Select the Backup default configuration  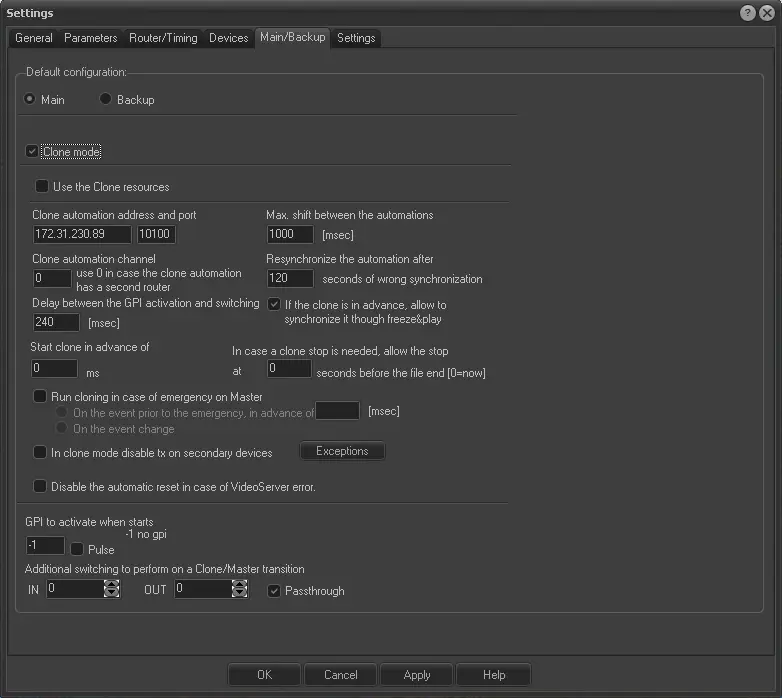(x=106, y=100)
